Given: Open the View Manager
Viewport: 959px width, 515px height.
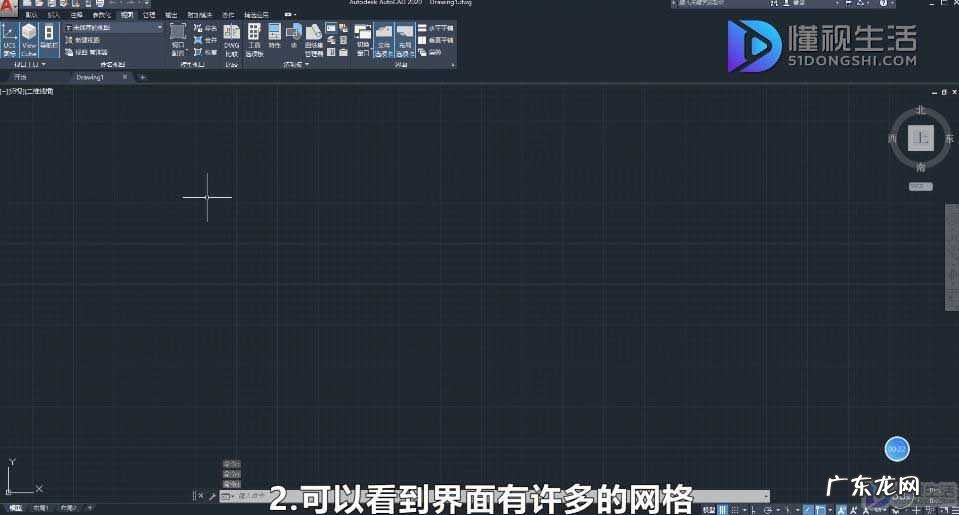Looking at the screenshot, I should pyautogui.click(x=86, y=52).
